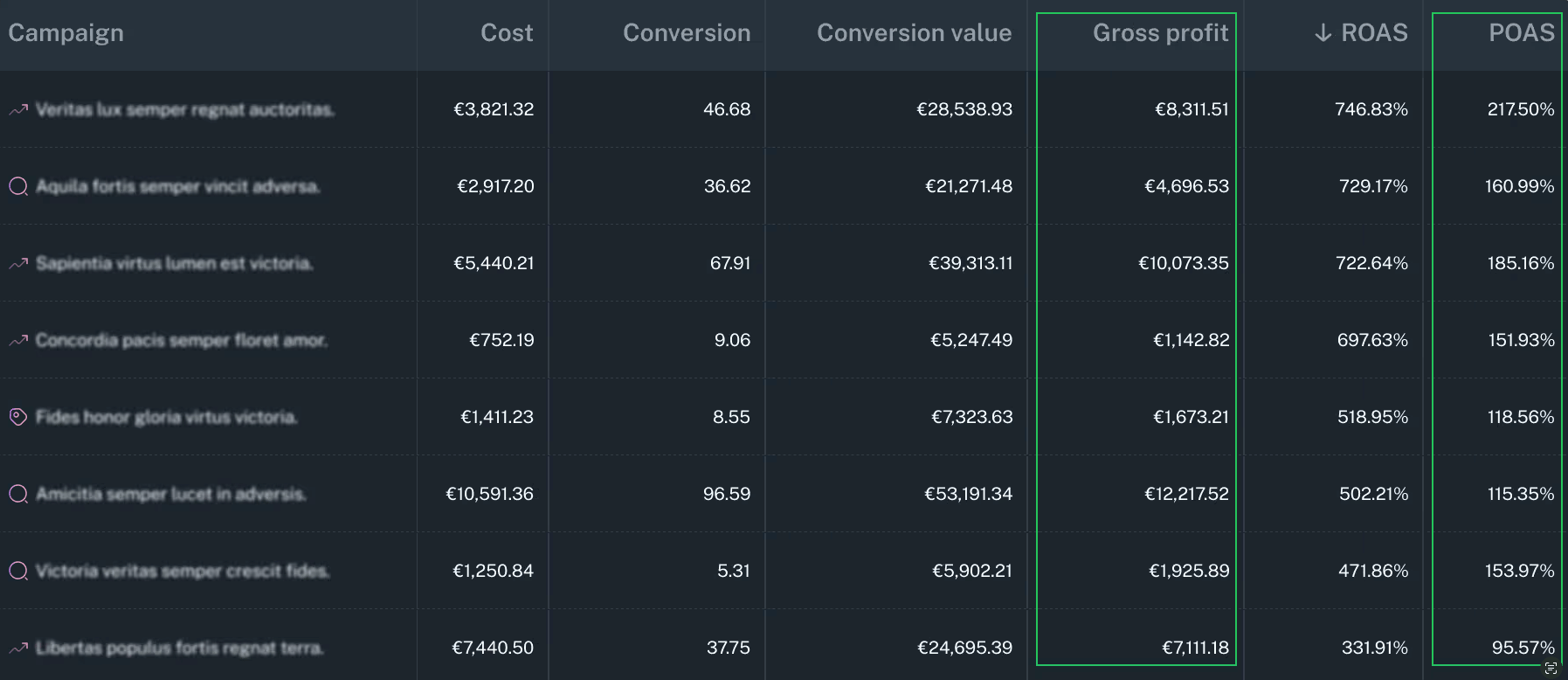The image size is (1568, 680).
Task: Click the conversion value 36.62
Action: click(x=728, y=186)
